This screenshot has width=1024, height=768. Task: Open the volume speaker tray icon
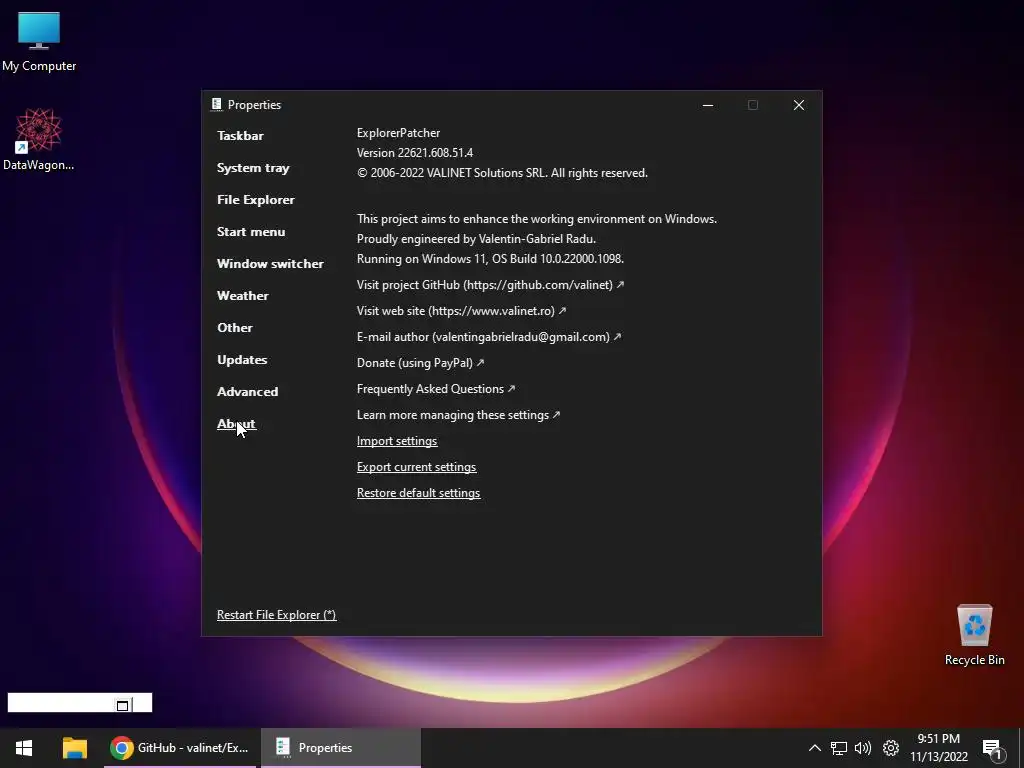[x=863, y=748]
